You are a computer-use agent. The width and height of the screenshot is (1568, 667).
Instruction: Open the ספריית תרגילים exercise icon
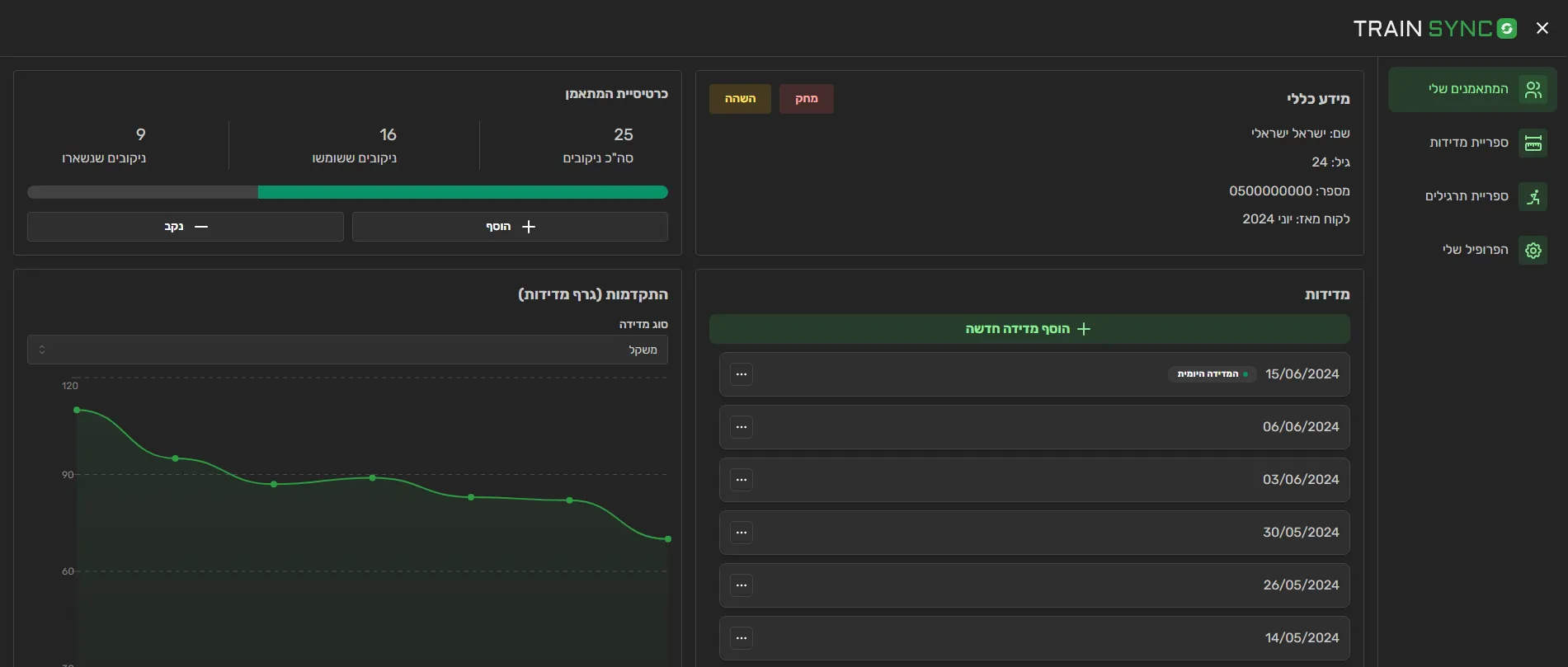(x=1533, y=196)
